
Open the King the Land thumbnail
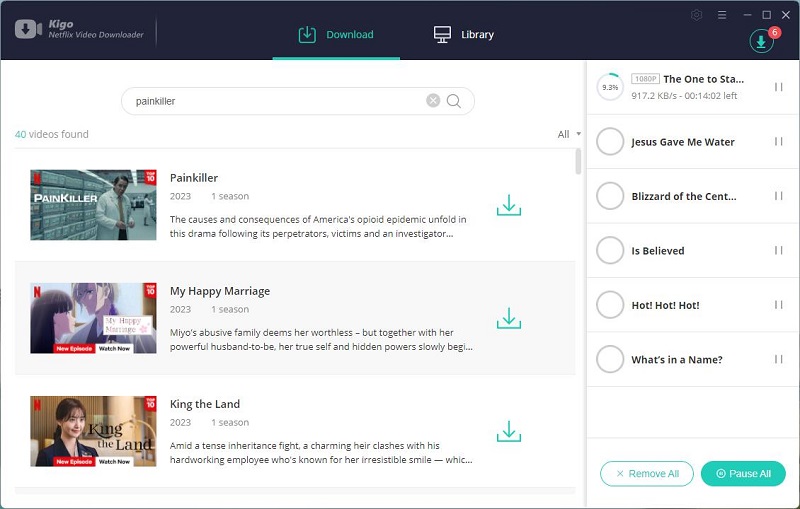93,431
